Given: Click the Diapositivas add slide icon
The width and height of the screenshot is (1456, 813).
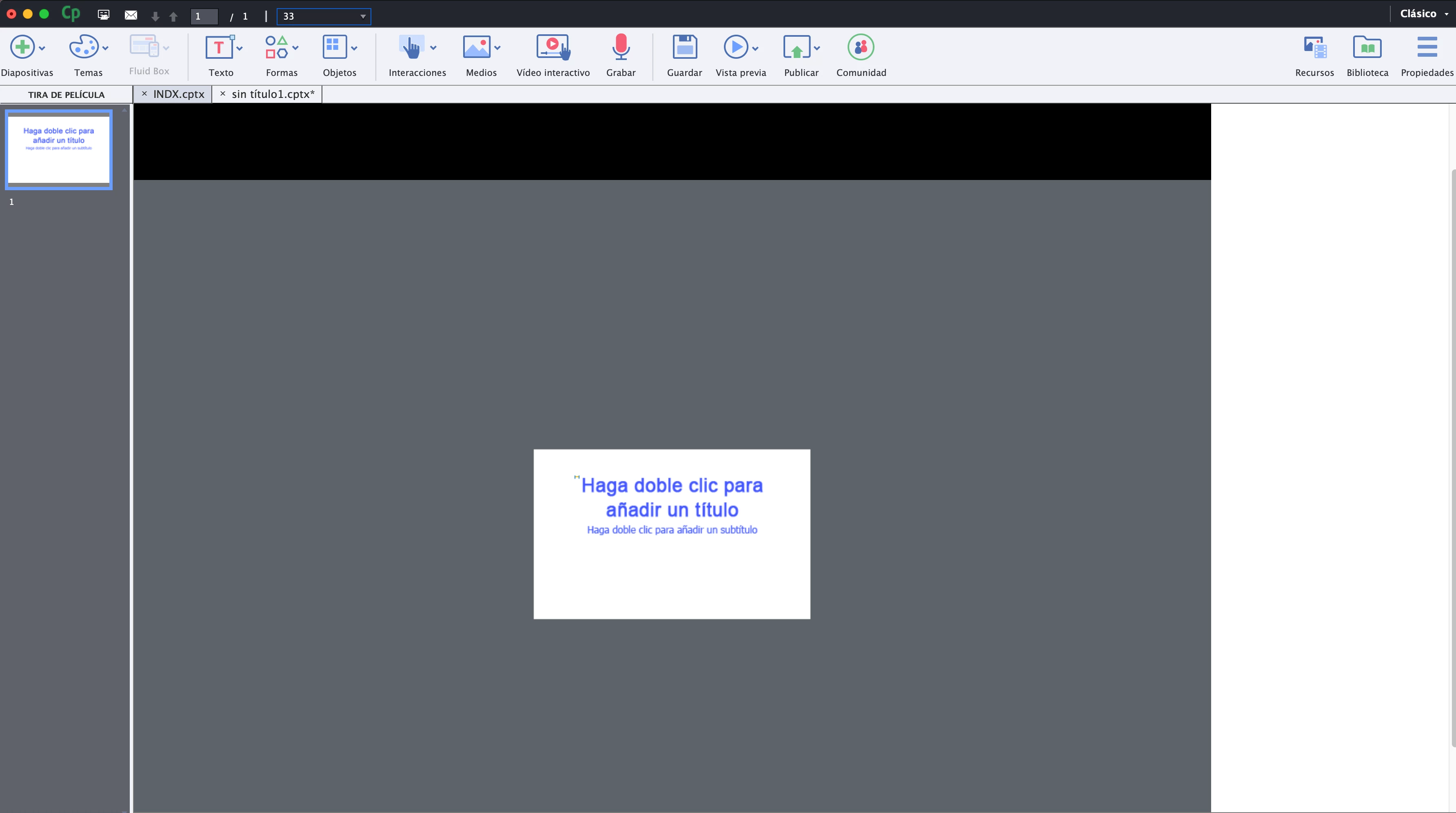Looking at the screenshot, I should click(x=22, y=47).
